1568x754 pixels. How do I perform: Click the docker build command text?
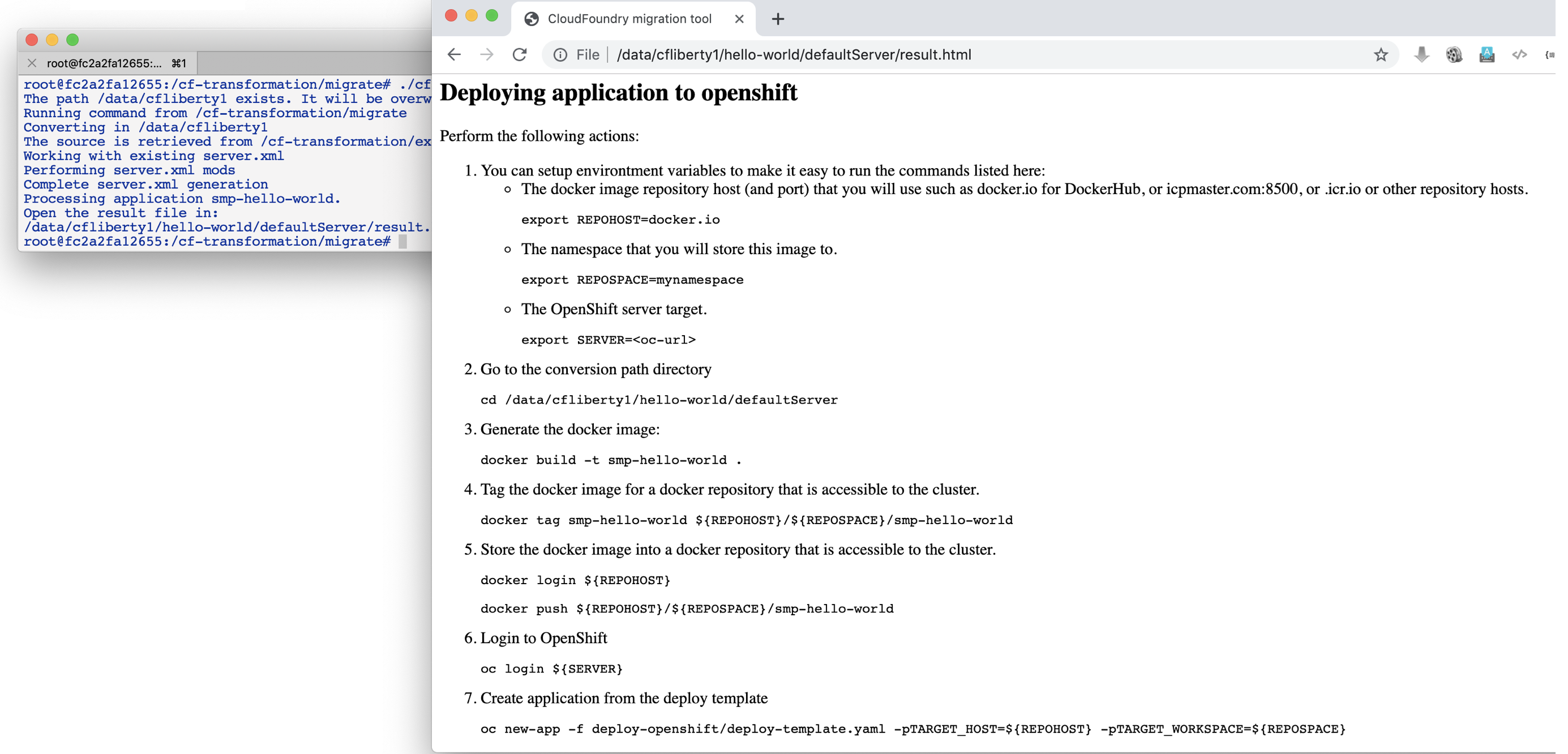tap(611, 460)
